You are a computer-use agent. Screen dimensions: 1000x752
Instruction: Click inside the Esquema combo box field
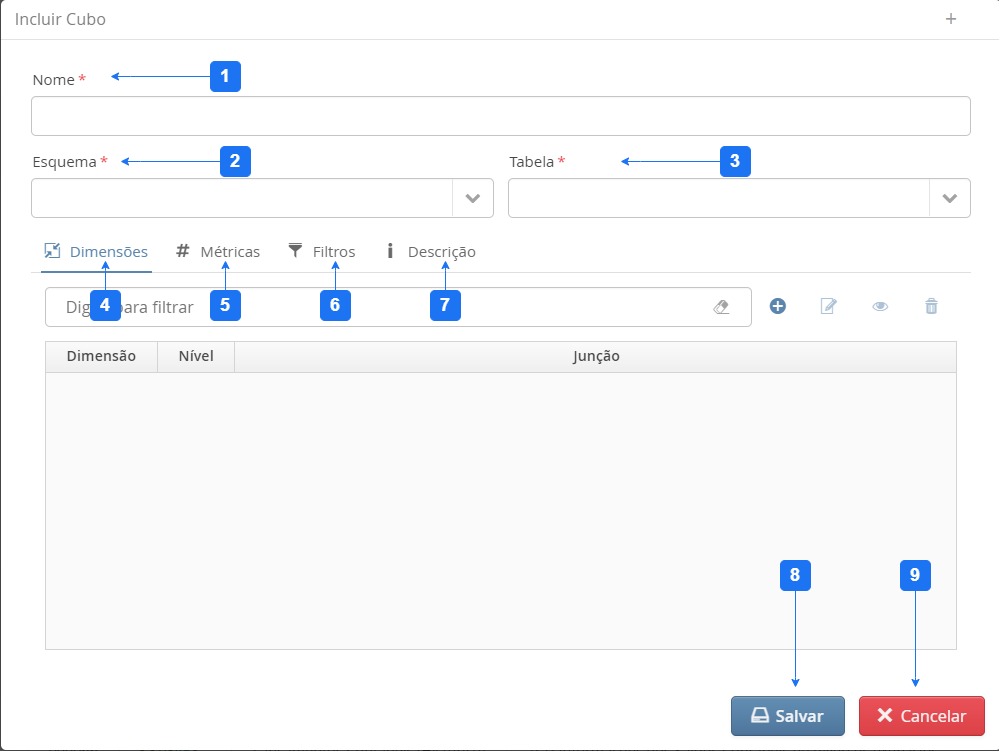(x=242, y=198)
